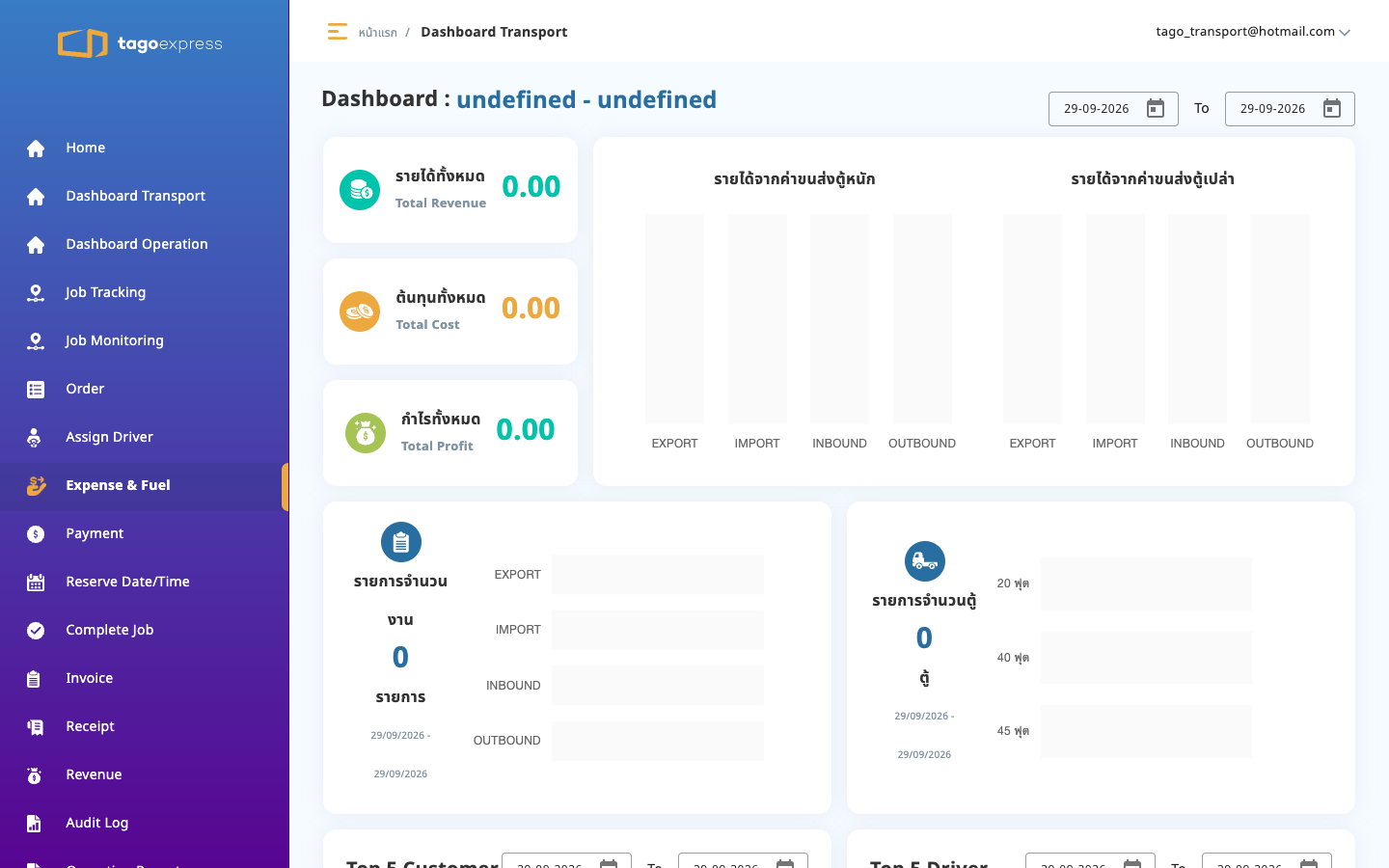Click the รายได้จากค่าขนส่งตู้เปล่า chart title
1389x868 pixels.
pyautogui.click(x=1153, y=178)
